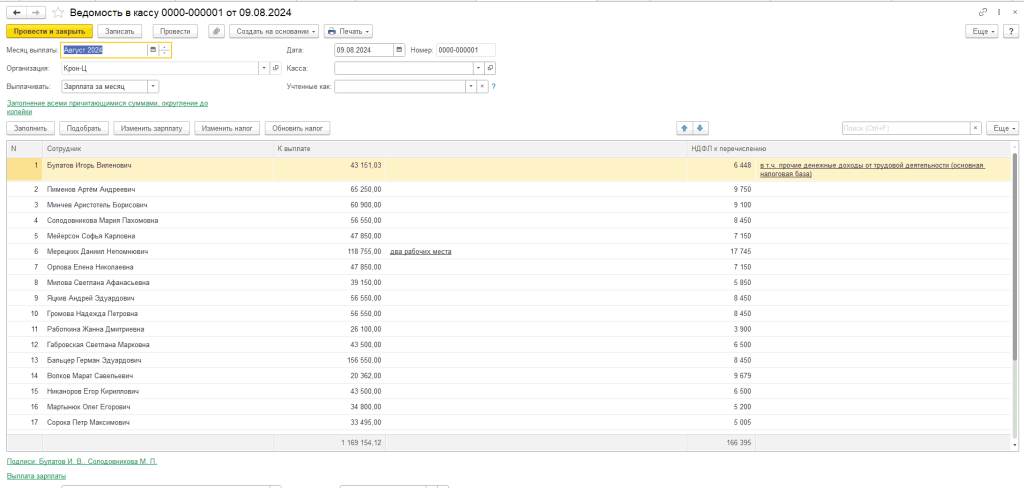This screenshot has height=488, width=1024.
Task: Click the help question mark button
Action: (1011, 31)
